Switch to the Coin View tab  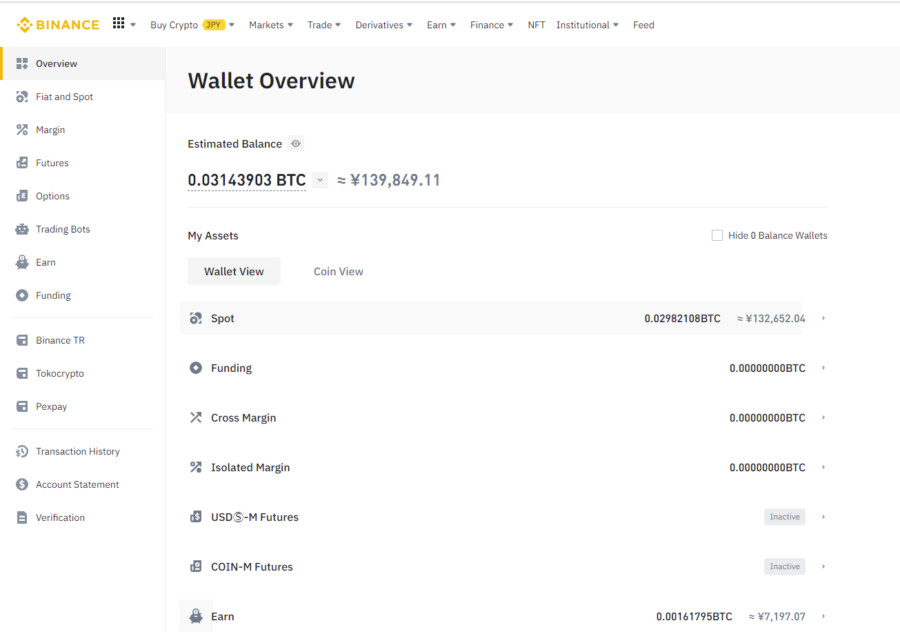pos(338,272)
